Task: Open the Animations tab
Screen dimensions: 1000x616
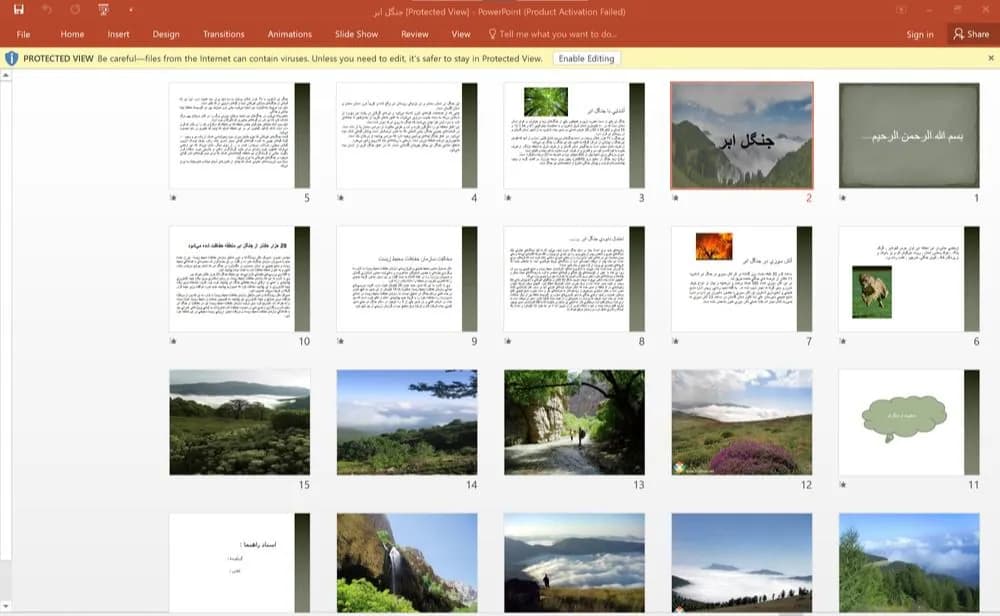Action: 290,34
